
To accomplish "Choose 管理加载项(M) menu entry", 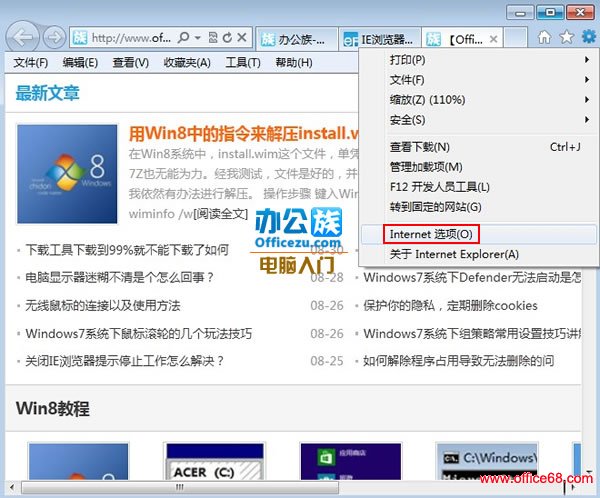I will tap(479, 167).
